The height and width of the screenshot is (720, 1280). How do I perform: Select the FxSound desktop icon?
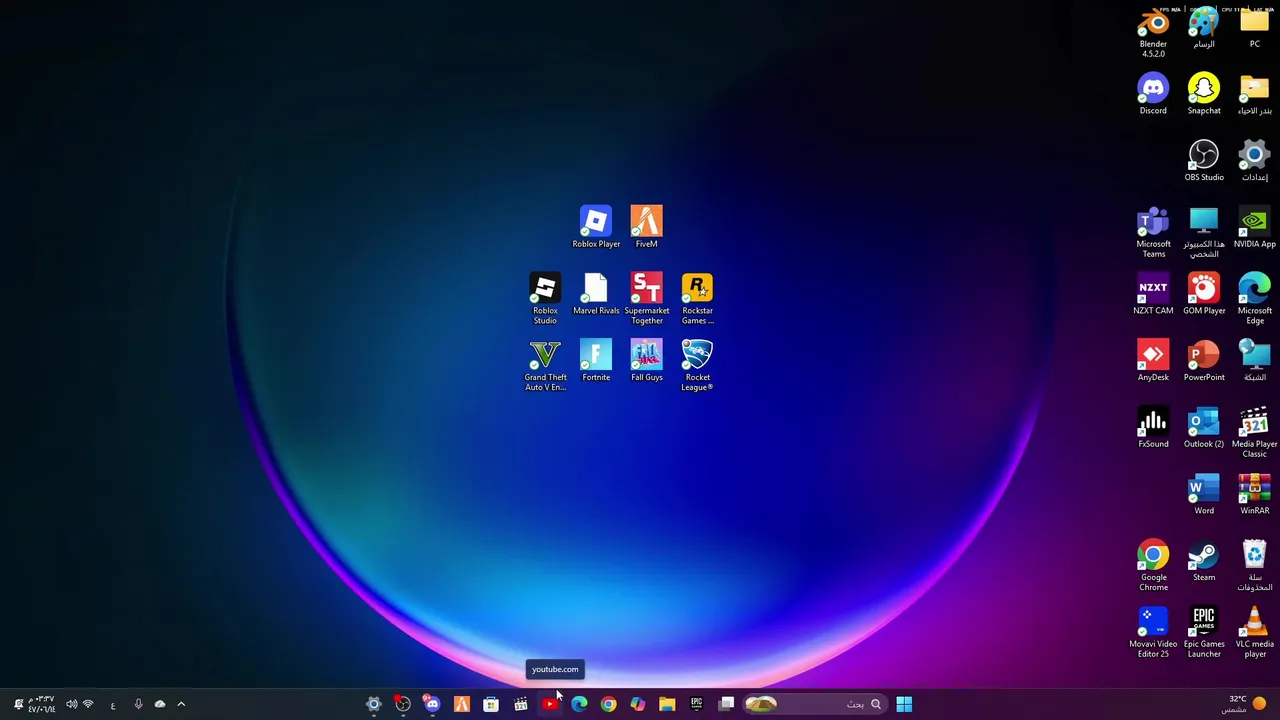(x=1153, y=427)
